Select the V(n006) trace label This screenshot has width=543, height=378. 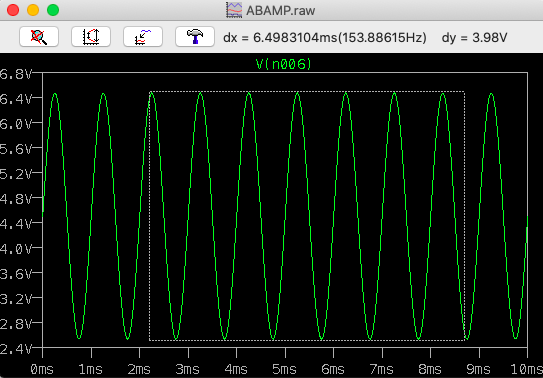(x=284, y=64)
